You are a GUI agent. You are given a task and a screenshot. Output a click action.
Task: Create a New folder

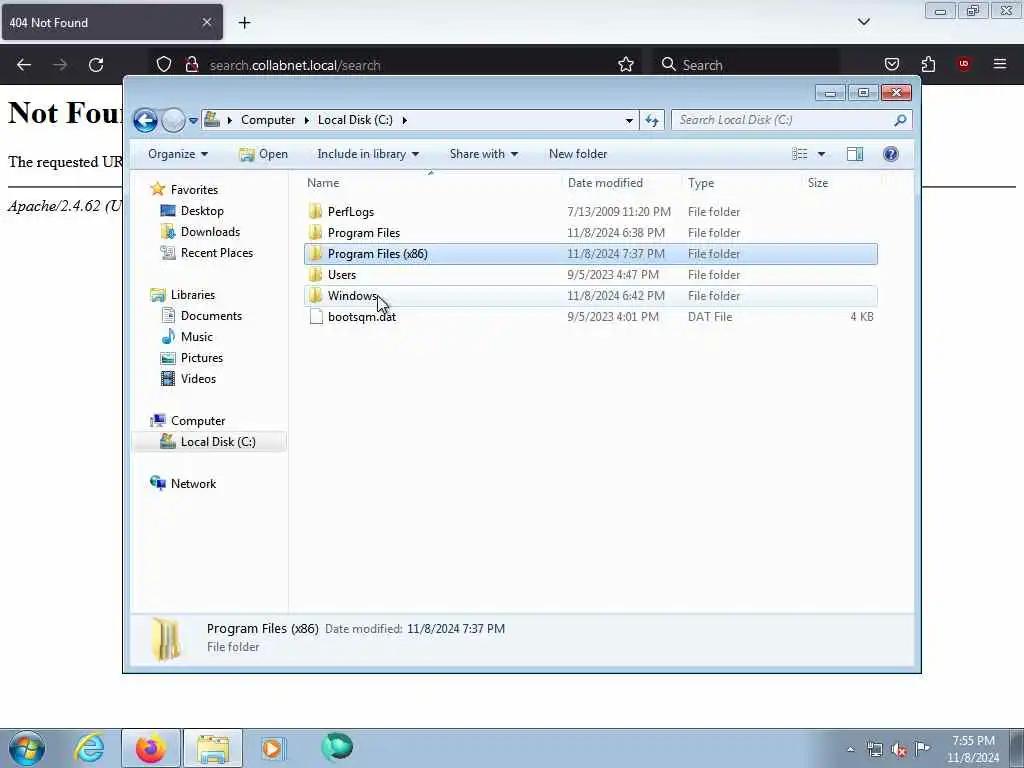pyautogui.click(x=578, y=154)
